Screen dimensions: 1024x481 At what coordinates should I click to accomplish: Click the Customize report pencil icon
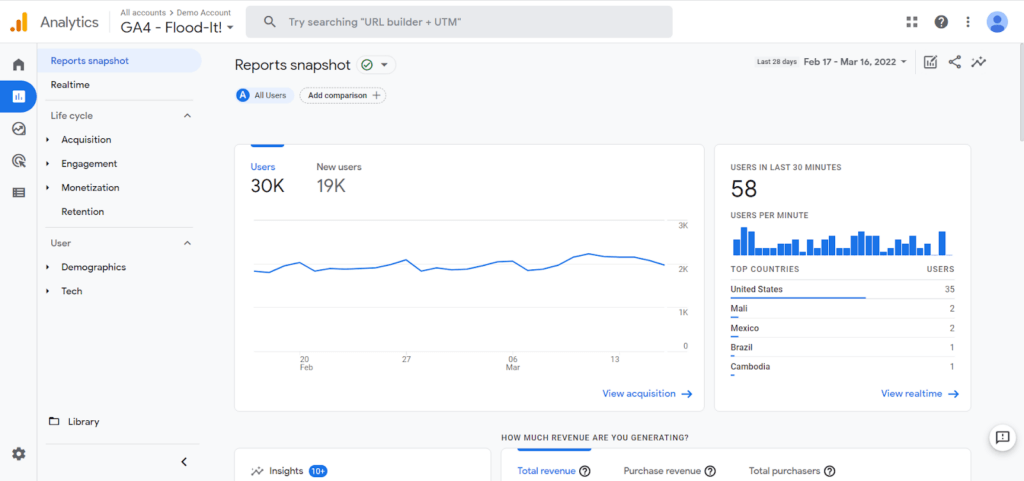coord(931,62)
